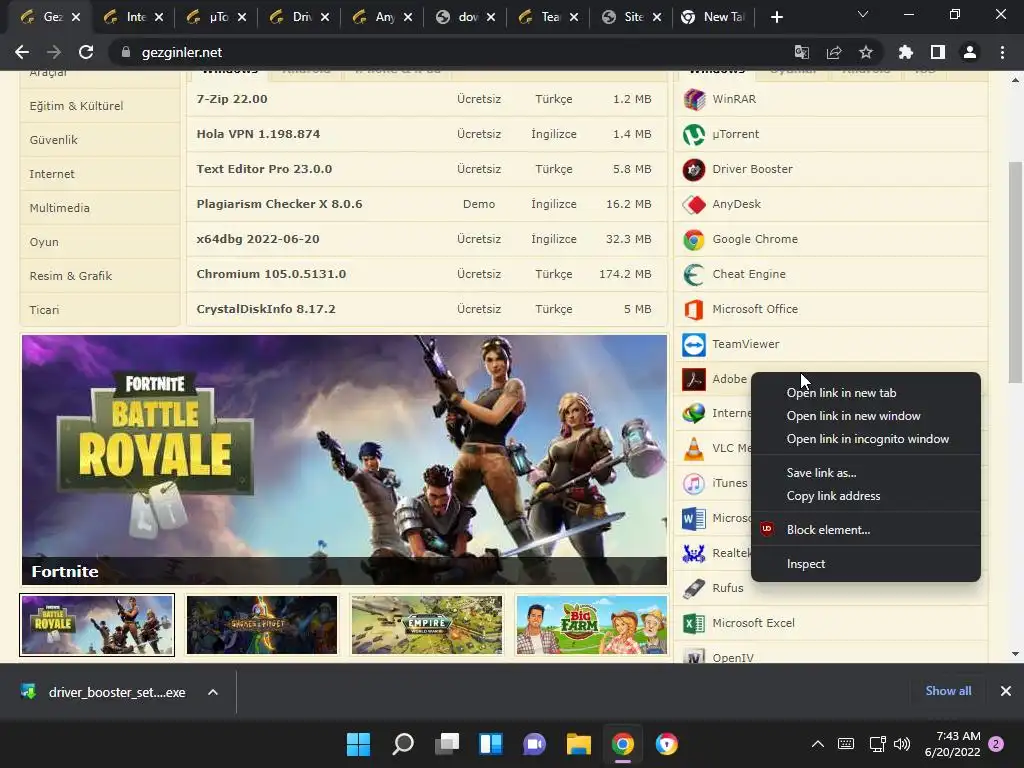Select the Big Farm thumbnail
1024x768 pixels.
592,625
